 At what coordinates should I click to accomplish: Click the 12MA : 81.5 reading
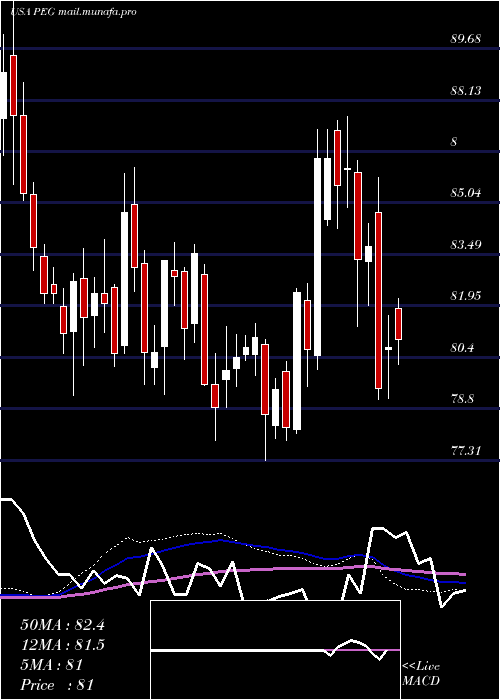62,645
